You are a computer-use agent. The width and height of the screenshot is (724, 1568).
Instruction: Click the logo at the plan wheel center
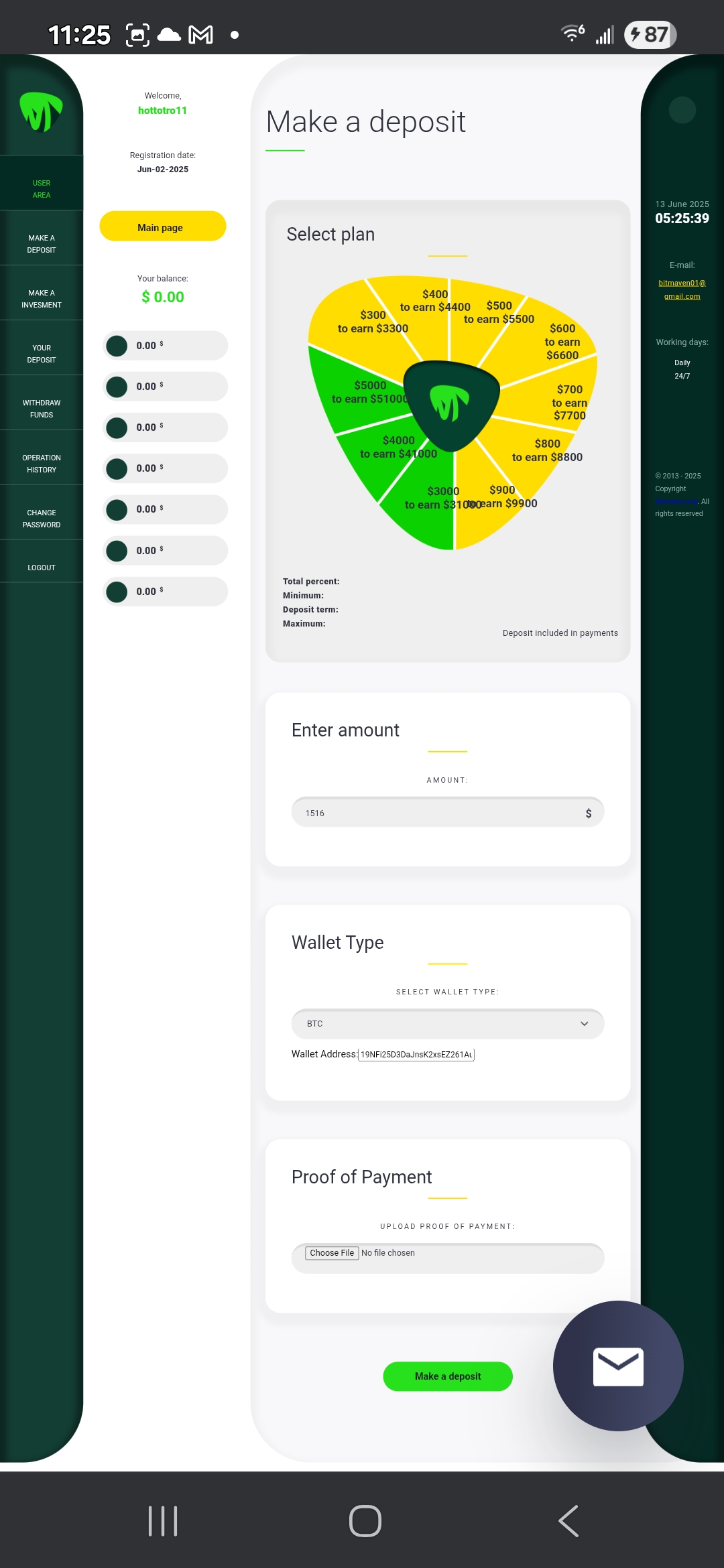pyautogui.click(x=452, y=404)
